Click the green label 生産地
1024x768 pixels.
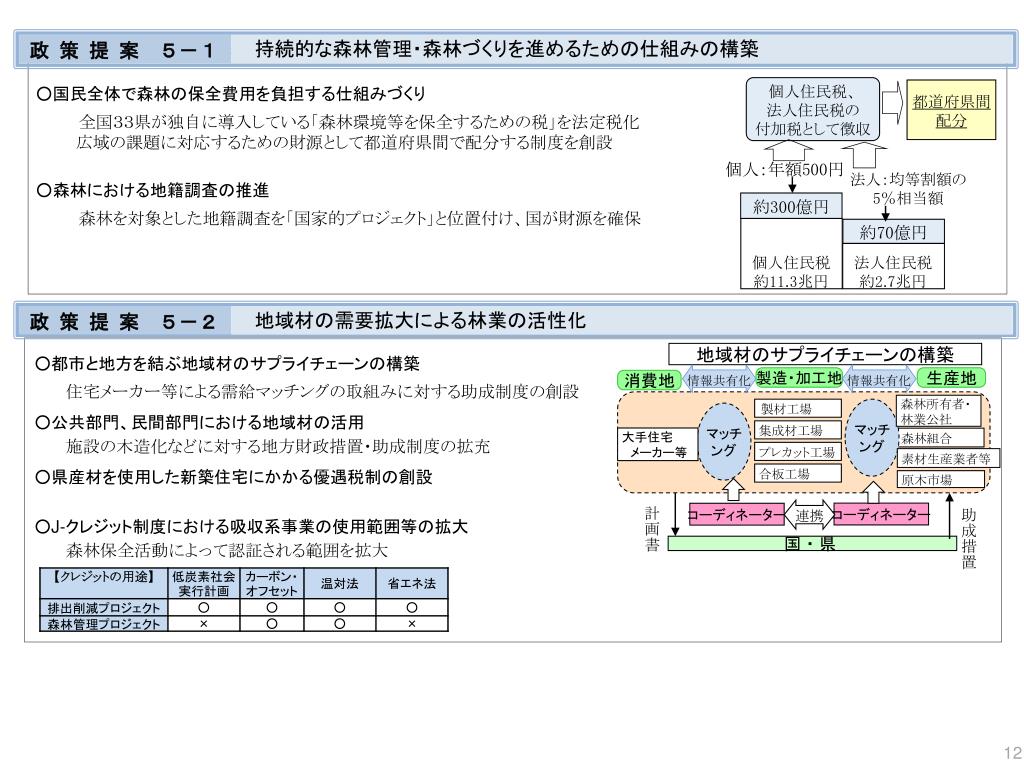(951, 377)
